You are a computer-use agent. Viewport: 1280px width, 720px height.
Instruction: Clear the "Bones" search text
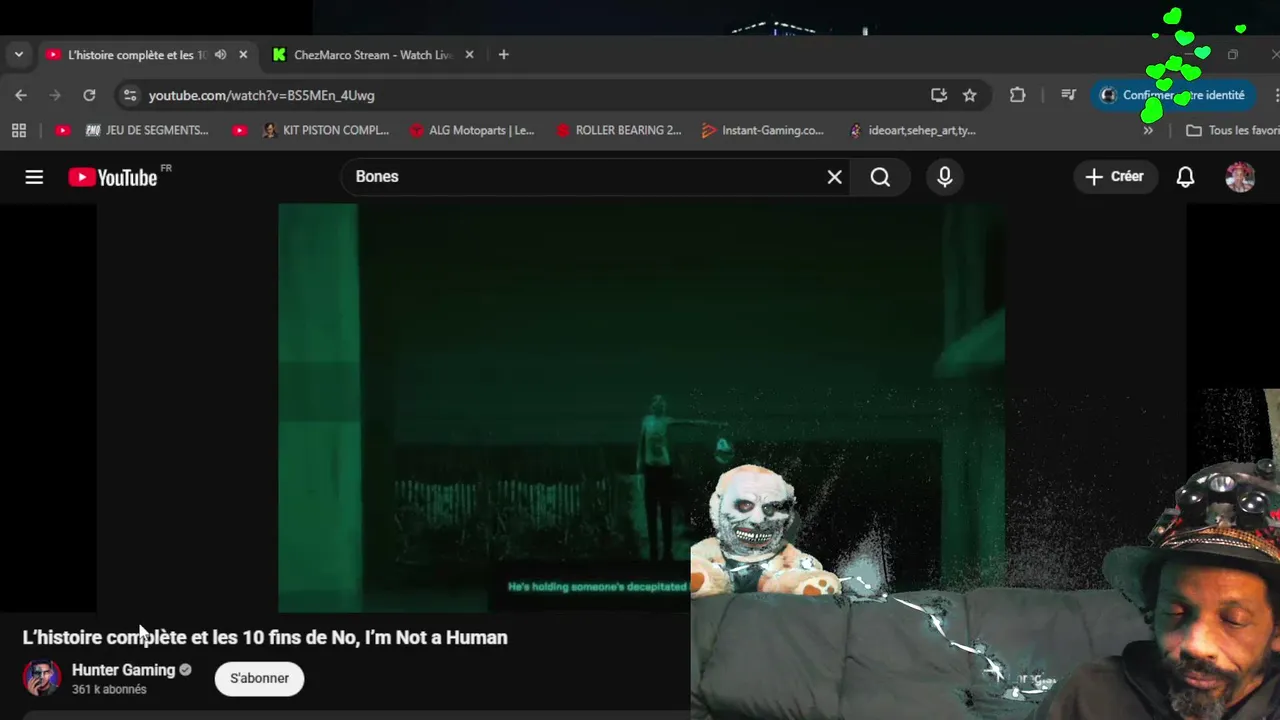(x=835, y=177)
